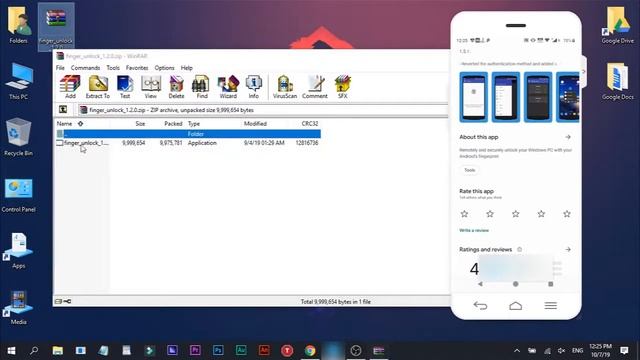
Task: Open Google Drive desktop shortcut
Action: 618,25
